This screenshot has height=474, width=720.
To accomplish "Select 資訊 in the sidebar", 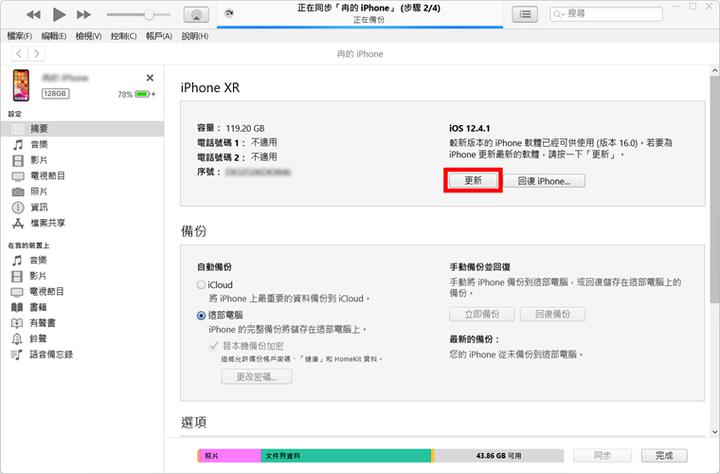I will pyautogui.click(x=82, y=208).
